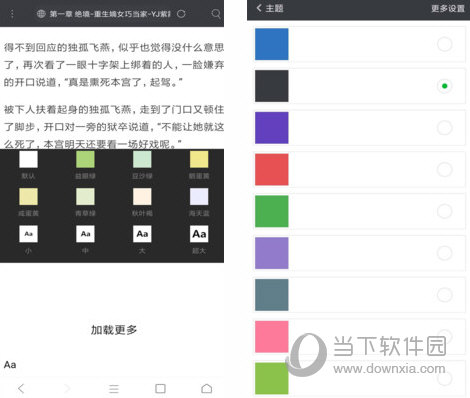Pick the bright green reading background swatch
Screen dimensions: 470x398
click(85, 159)
